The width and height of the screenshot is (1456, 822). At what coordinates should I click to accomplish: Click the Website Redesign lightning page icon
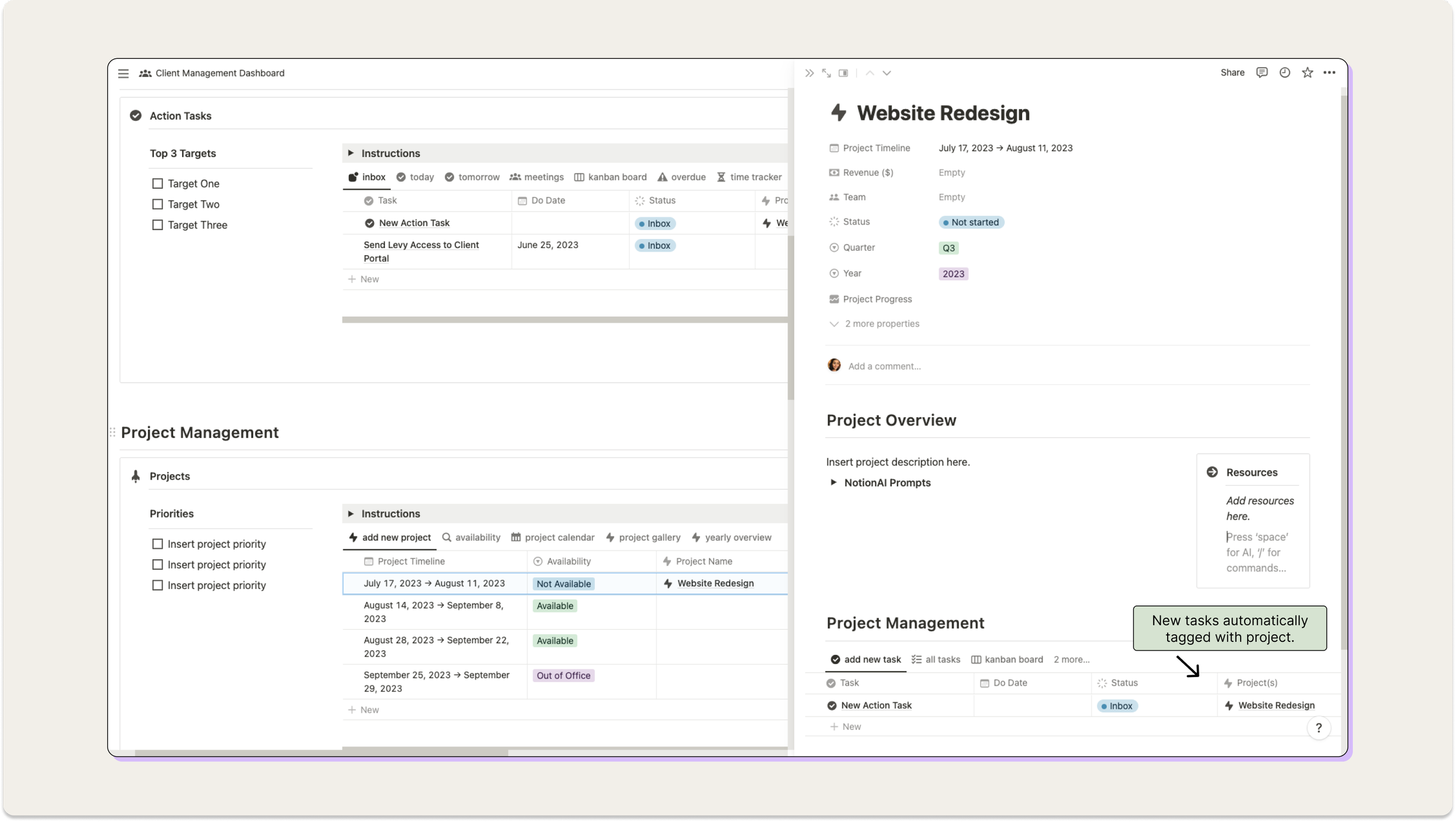(x=839, y=112)
